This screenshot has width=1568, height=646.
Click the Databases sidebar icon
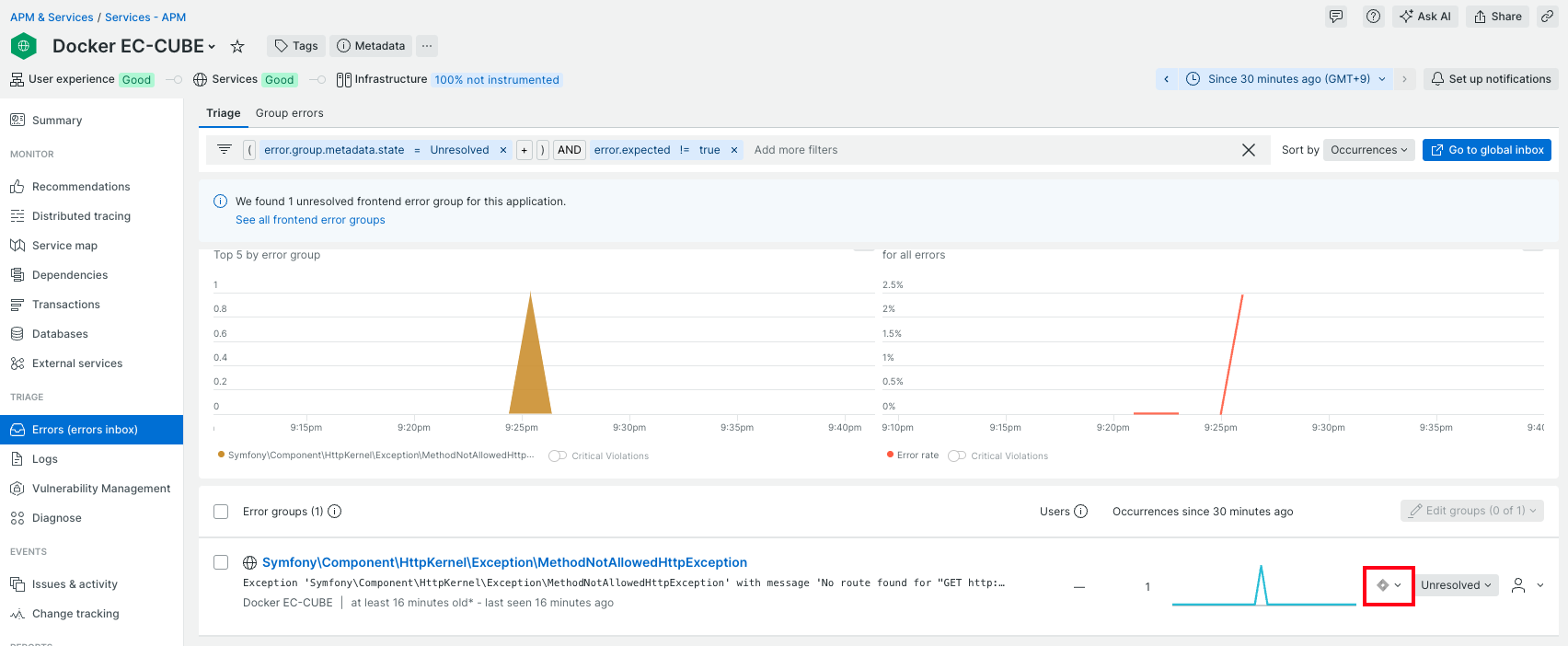[x=17, y=334]
